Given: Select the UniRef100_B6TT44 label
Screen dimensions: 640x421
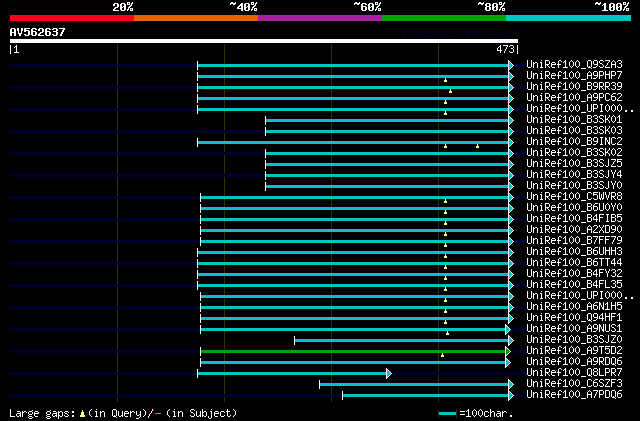Looking at the screenshot, I should 574,263.
